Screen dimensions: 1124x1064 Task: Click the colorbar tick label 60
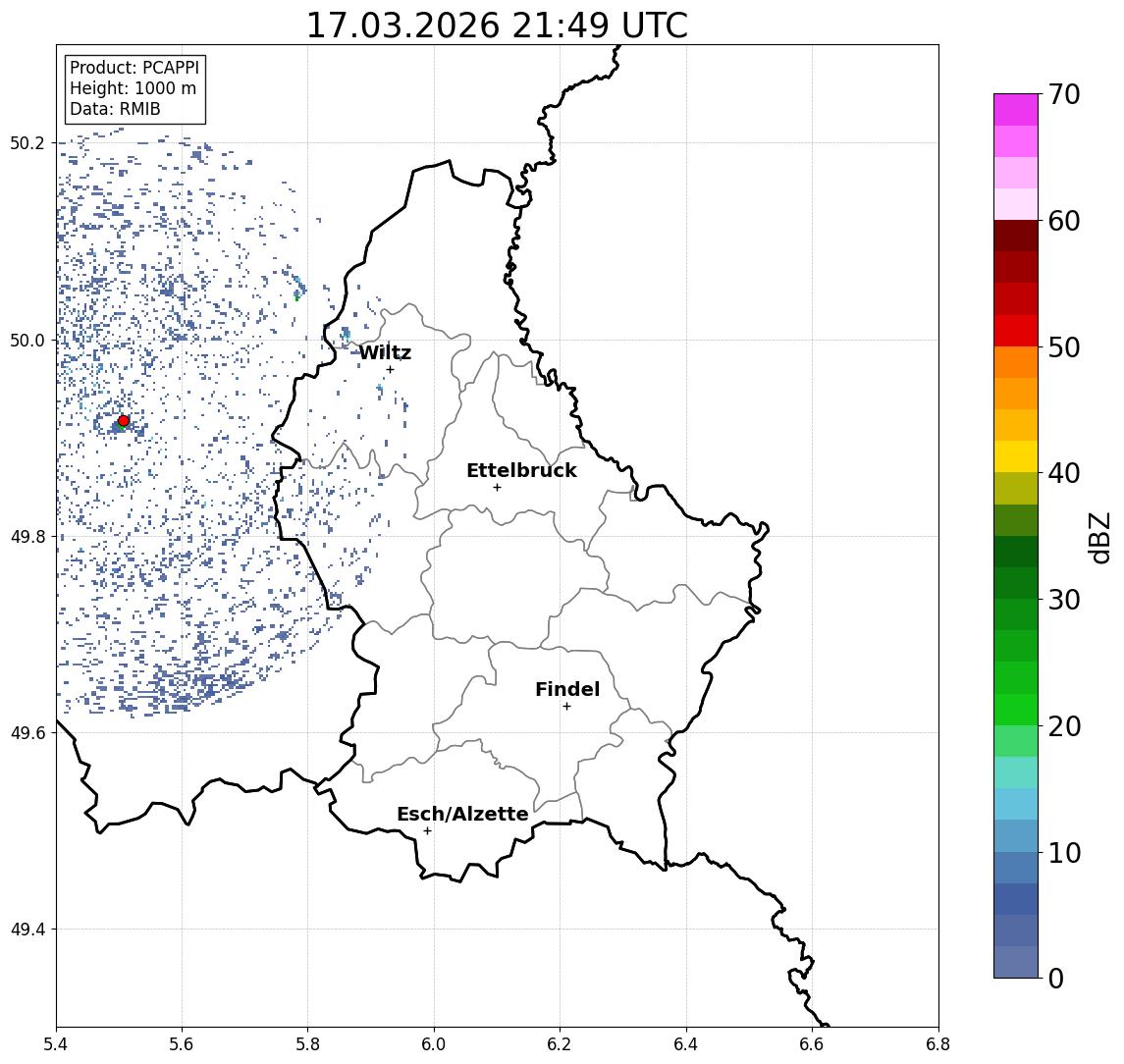click(1064, 222)
